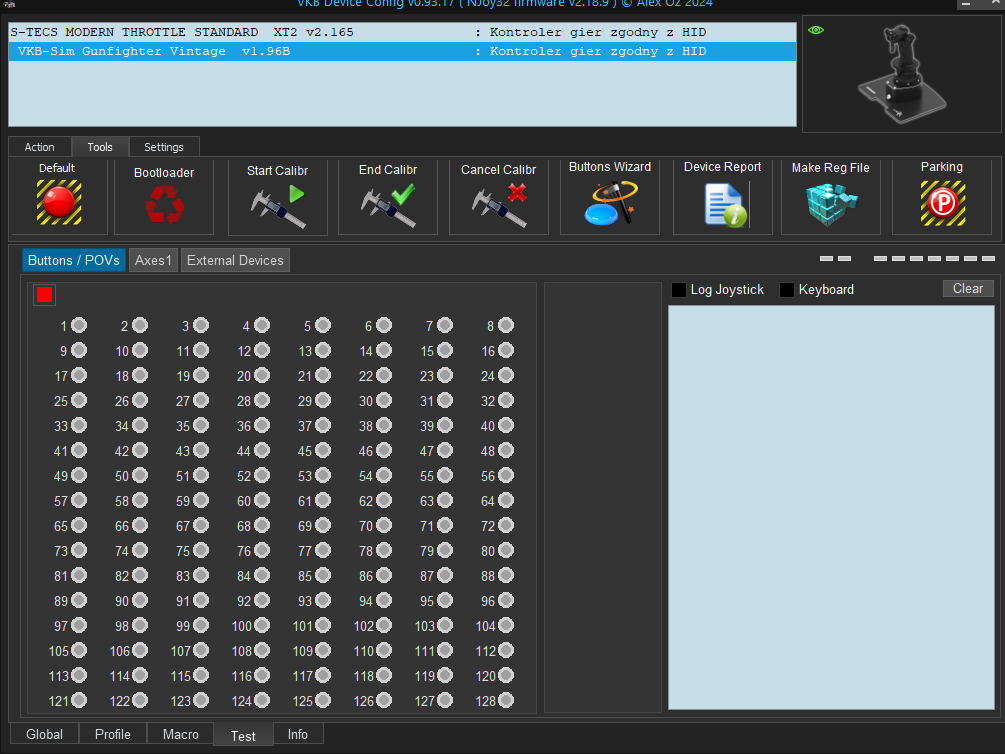The image size is (1005, 754).
Task: Open the Device Report icon
Action: [x=723, y=204]
